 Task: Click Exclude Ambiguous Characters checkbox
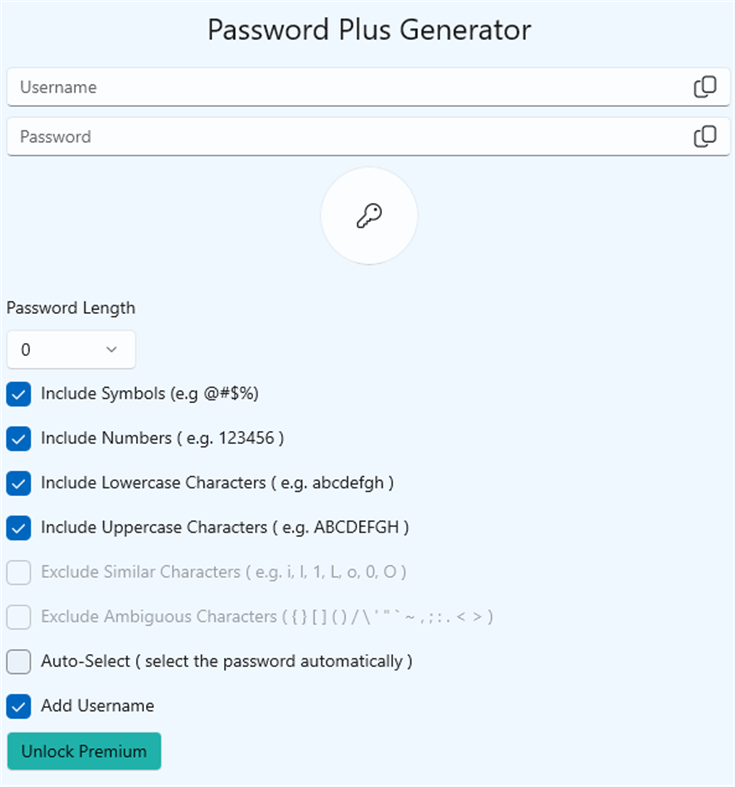tap(19, 617)
